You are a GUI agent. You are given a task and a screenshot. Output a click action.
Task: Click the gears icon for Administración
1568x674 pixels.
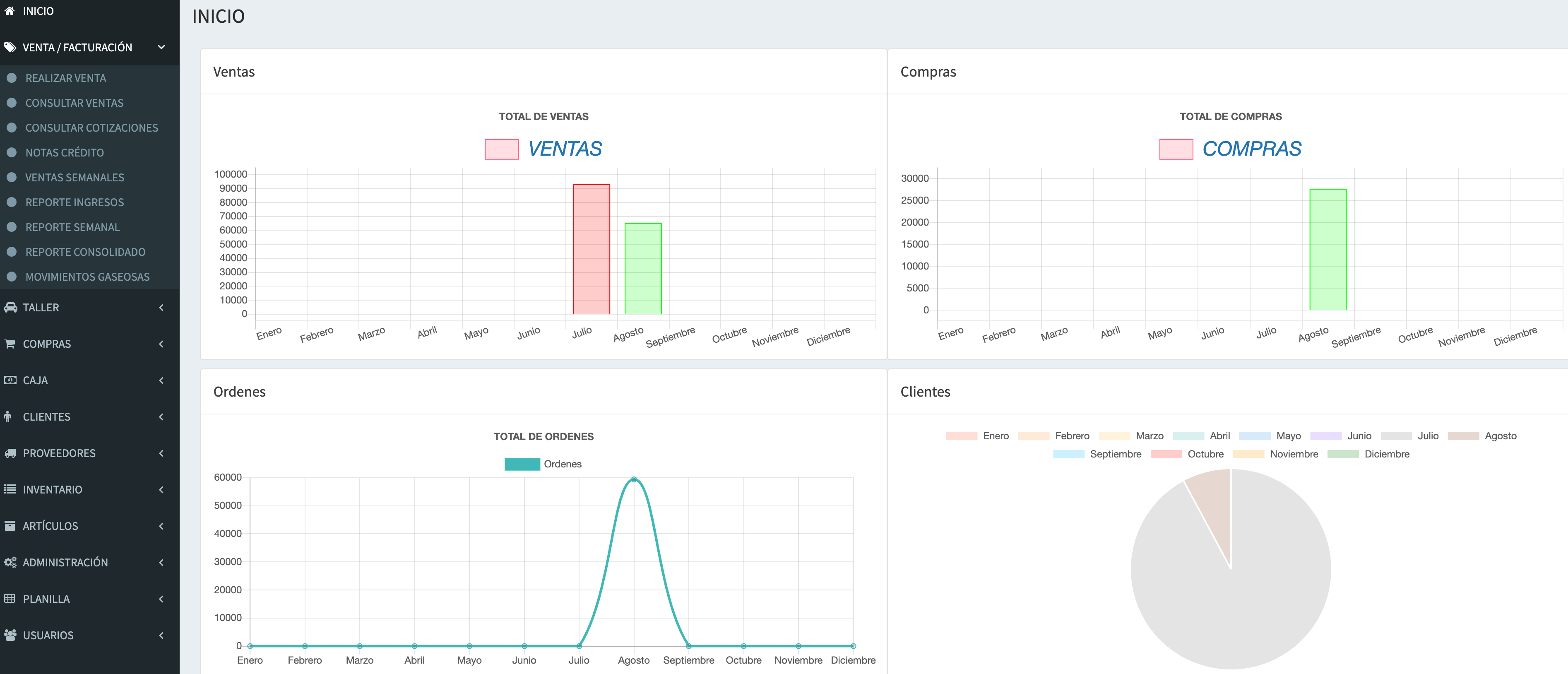(x=10, y=563)
